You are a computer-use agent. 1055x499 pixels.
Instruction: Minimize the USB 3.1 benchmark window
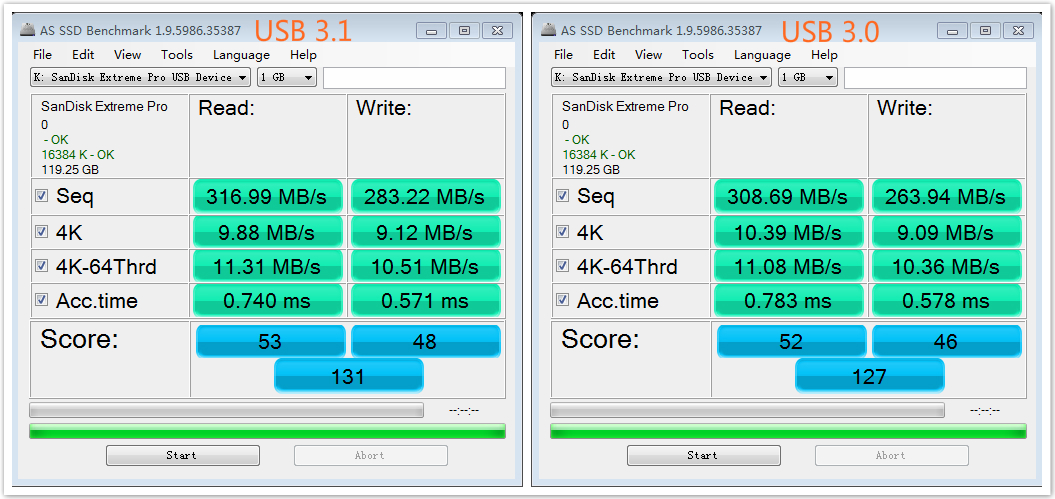(x=430, y=30)
